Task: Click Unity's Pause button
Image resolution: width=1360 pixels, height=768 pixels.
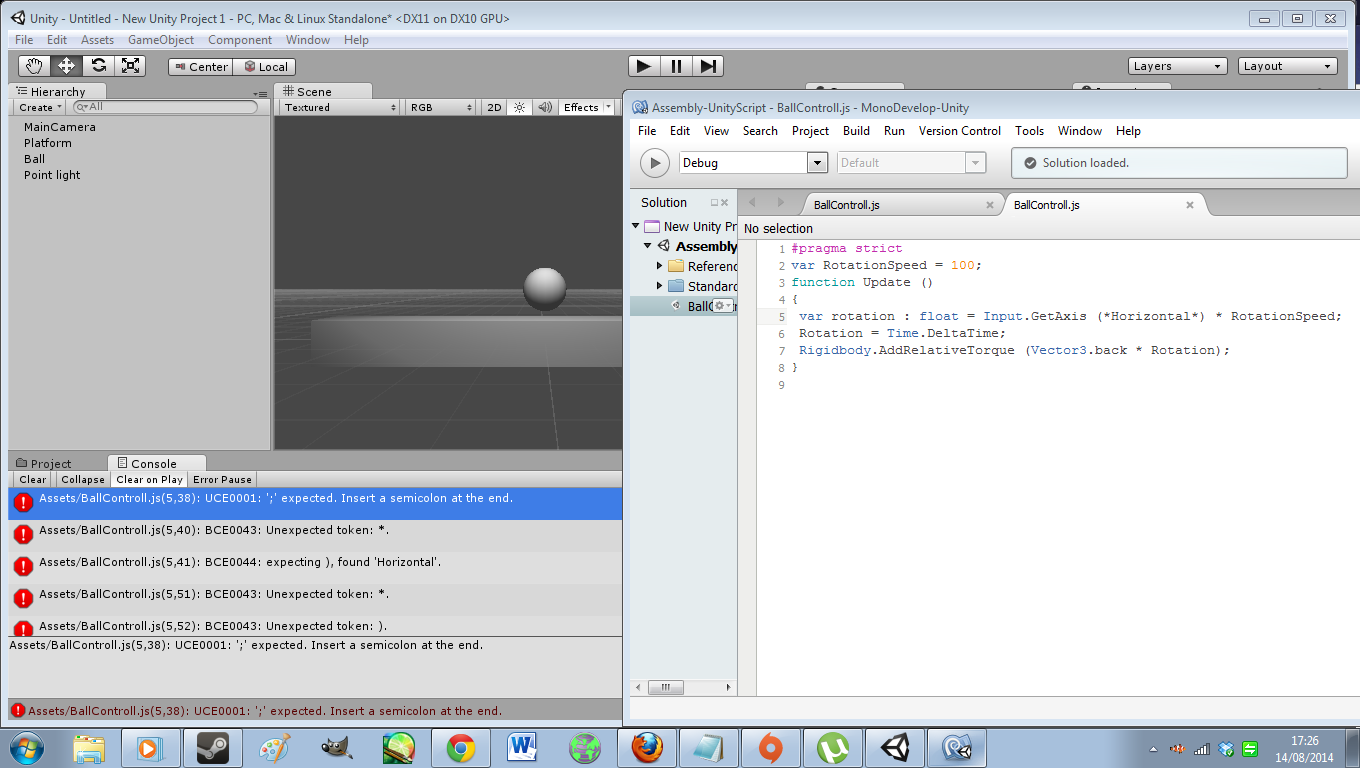Action: 676,66
